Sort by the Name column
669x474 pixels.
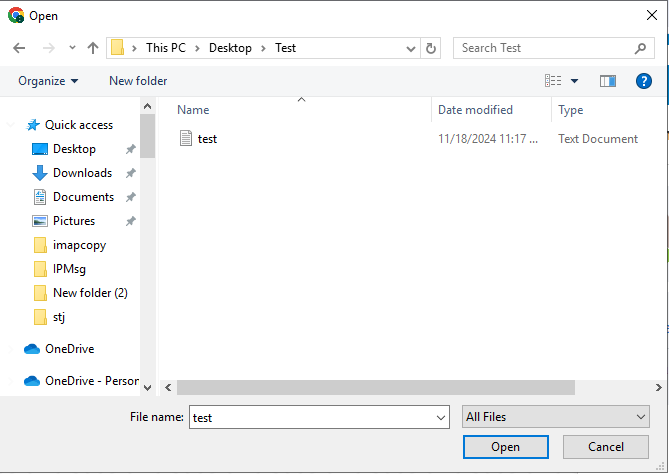[193, 110]
